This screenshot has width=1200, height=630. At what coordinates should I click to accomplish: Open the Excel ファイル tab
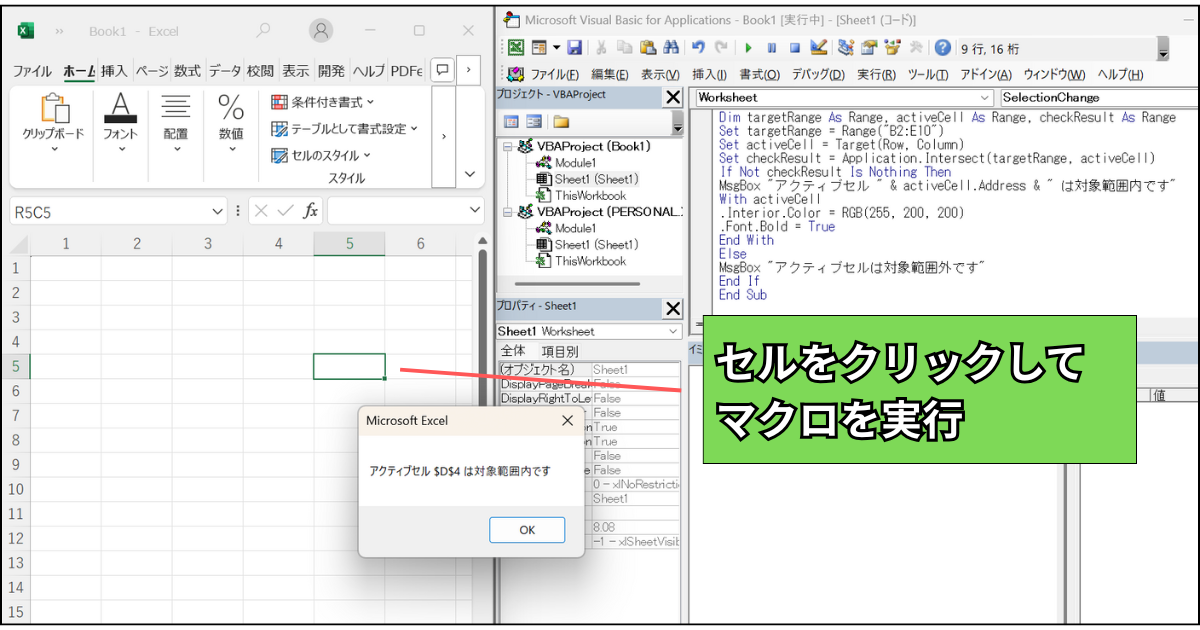(32, 71)
